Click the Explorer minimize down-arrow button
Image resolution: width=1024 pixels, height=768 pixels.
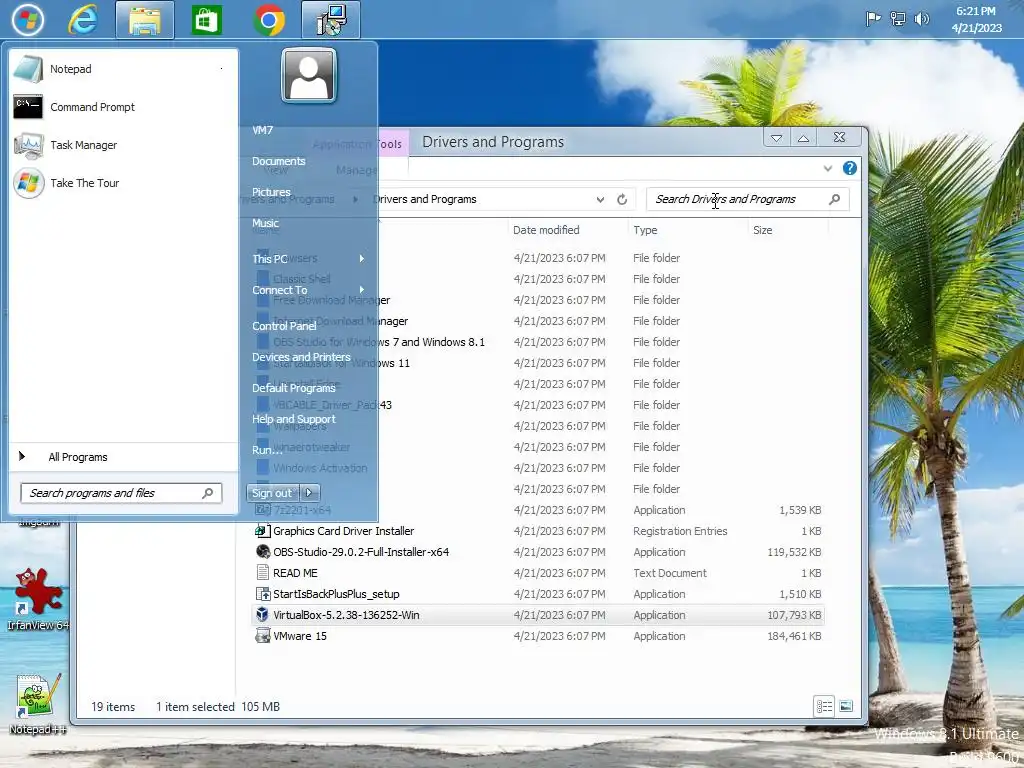coord(776,138)
